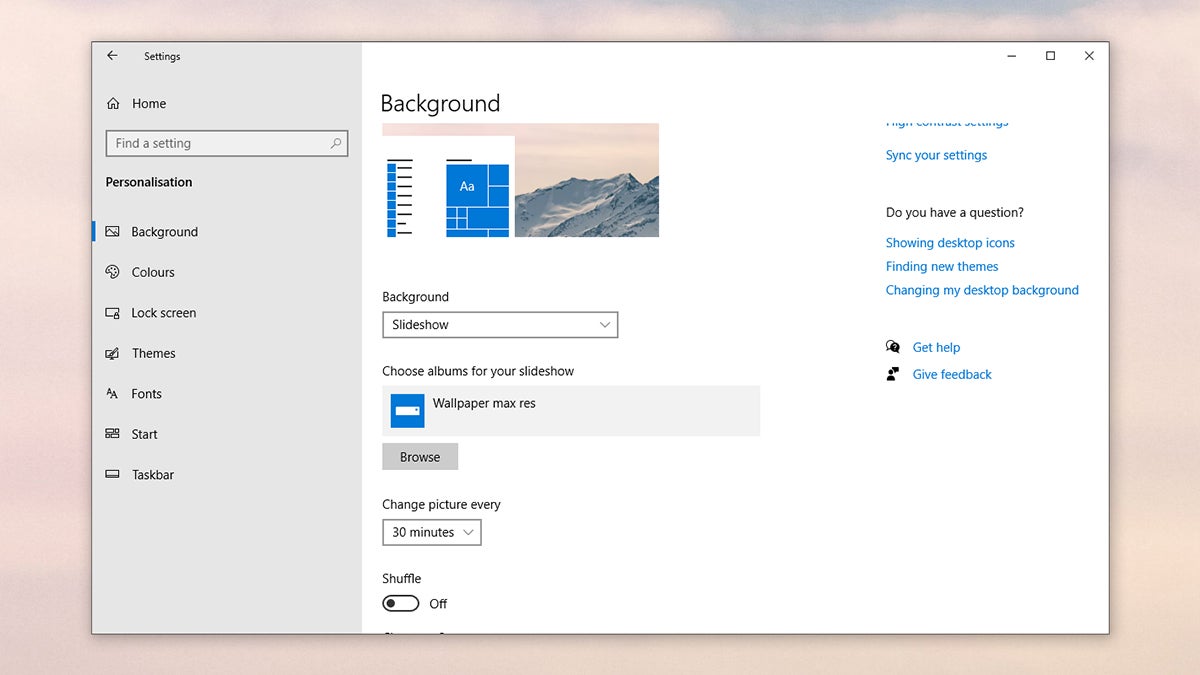
Task: Open the Background type dropdown showing Slideshow
Action: click(x=500, y=324)
